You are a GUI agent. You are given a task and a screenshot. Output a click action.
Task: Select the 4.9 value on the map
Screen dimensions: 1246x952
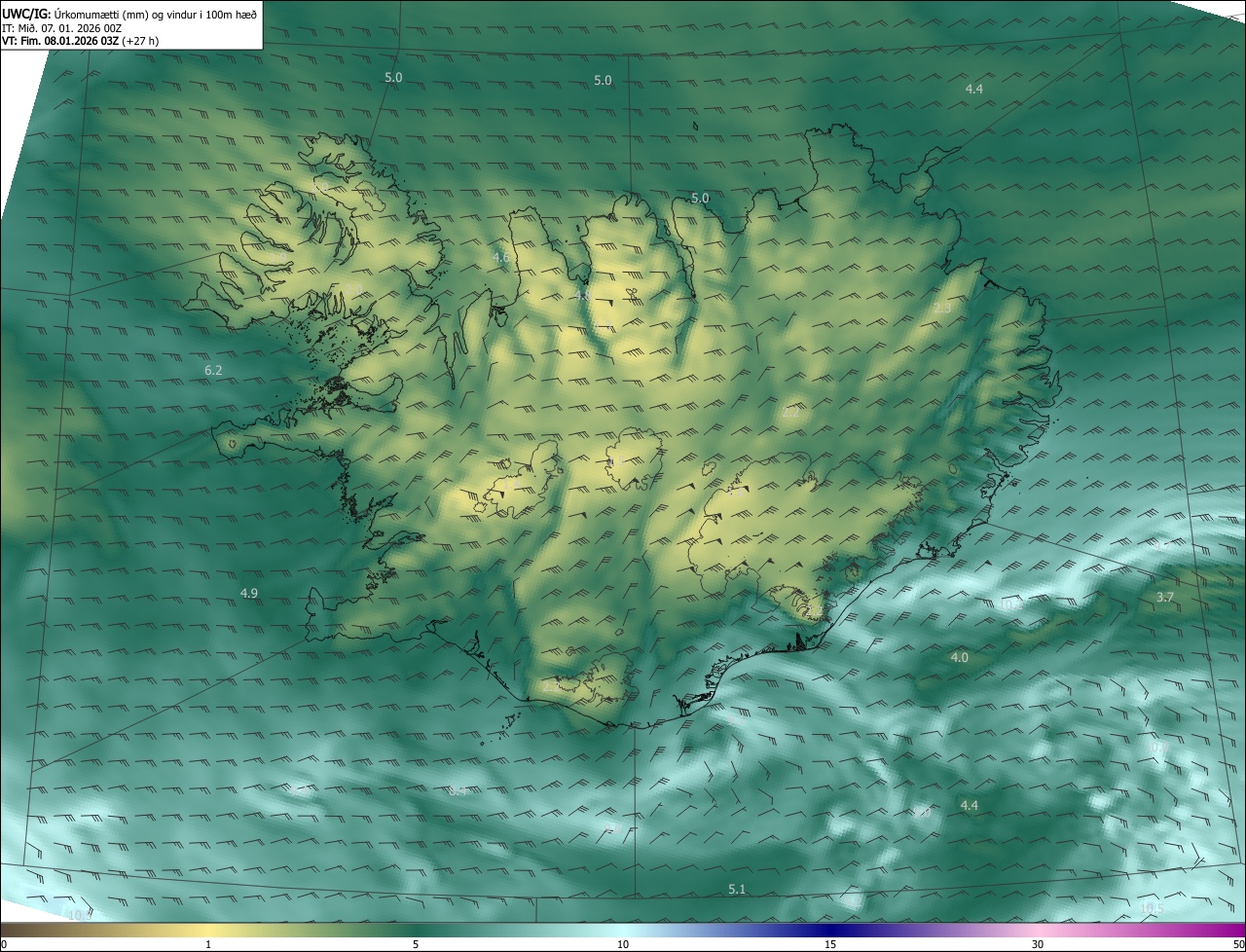(x=249, y=593)
